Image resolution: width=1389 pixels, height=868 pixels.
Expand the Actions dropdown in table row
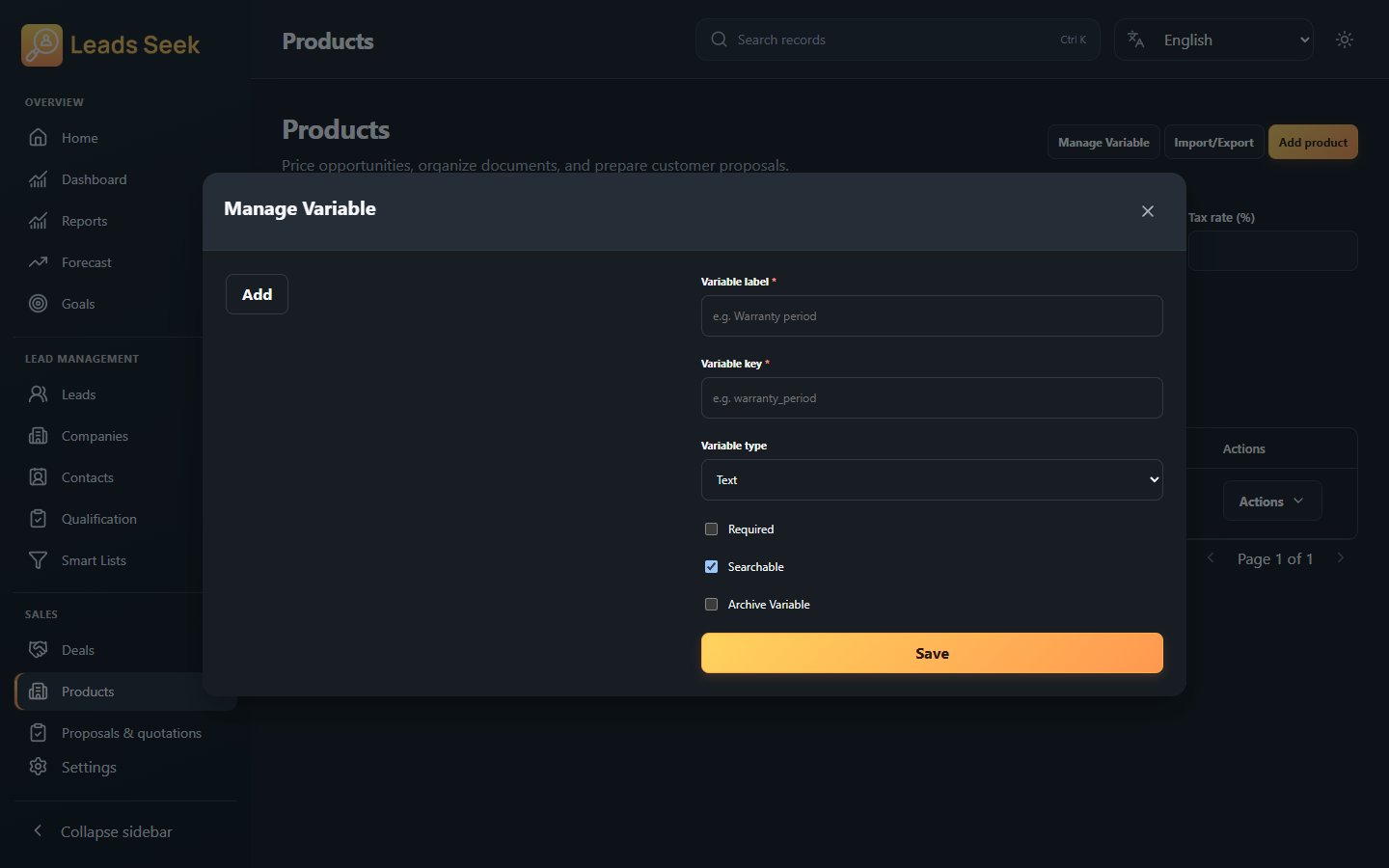[1272, 502]
